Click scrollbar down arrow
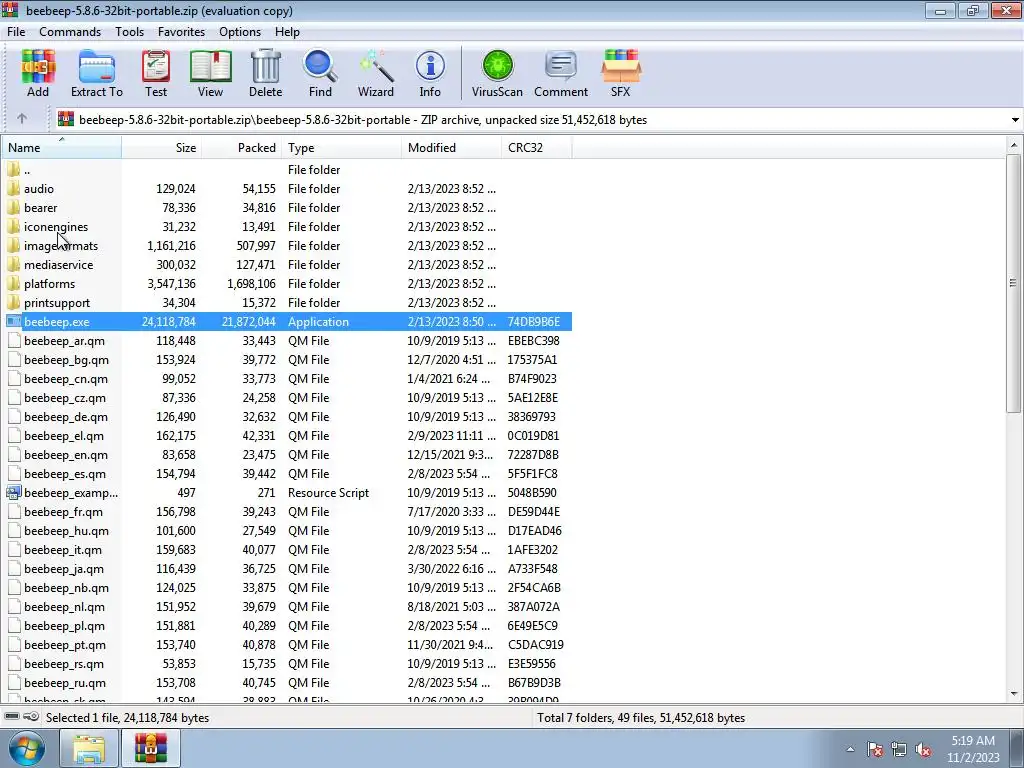Viewport: 1024px width, 768px height. pos(1013,694)
